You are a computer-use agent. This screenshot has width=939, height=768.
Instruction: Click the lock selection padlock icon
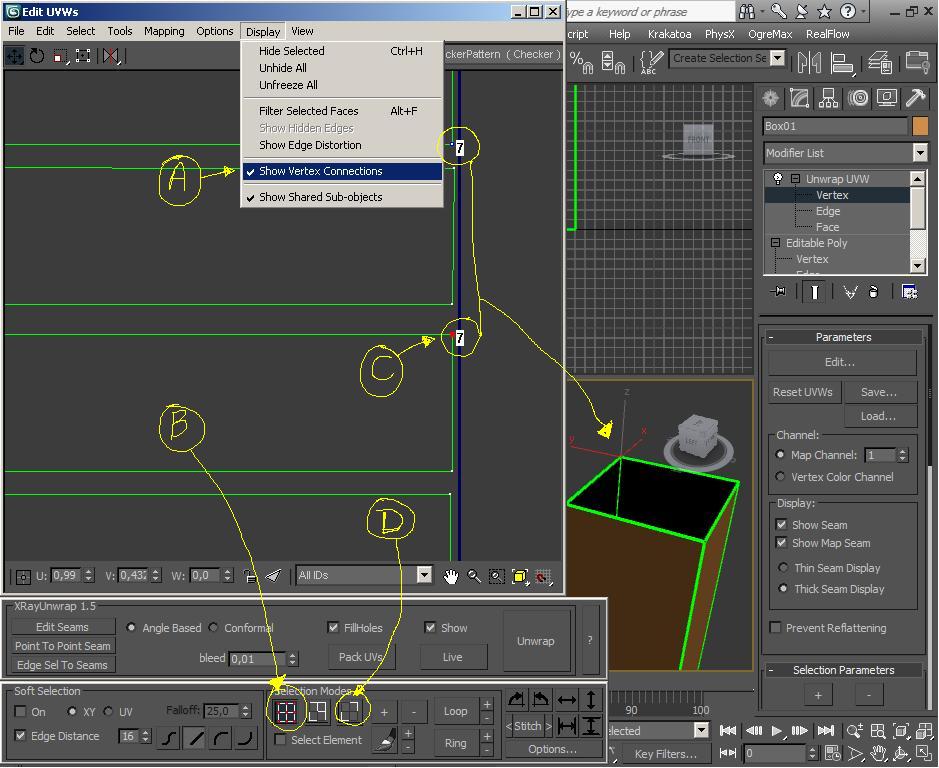tap(250, 576)
